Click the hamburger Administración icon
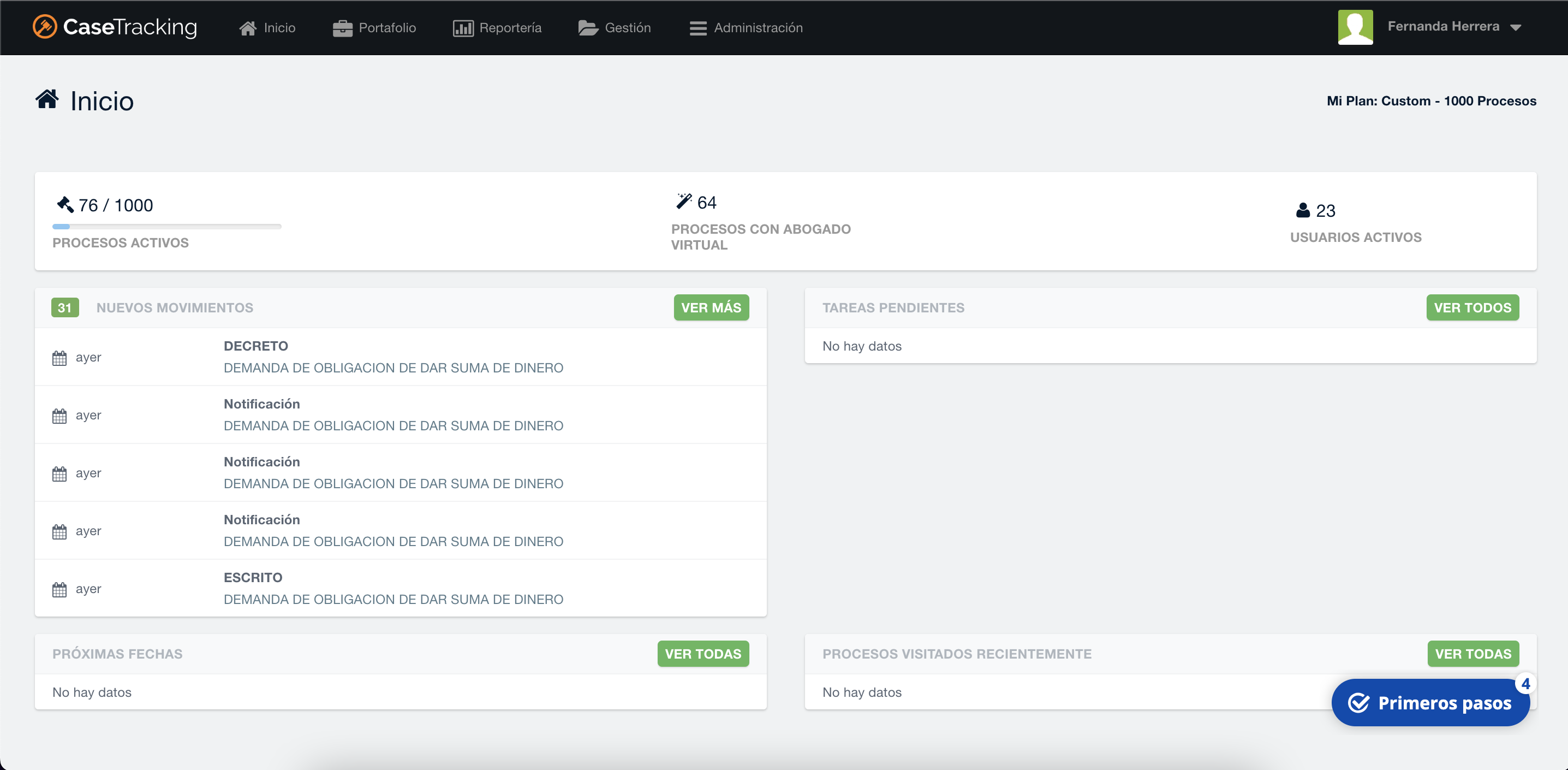 pyautogui.click(x=698, y=28)
